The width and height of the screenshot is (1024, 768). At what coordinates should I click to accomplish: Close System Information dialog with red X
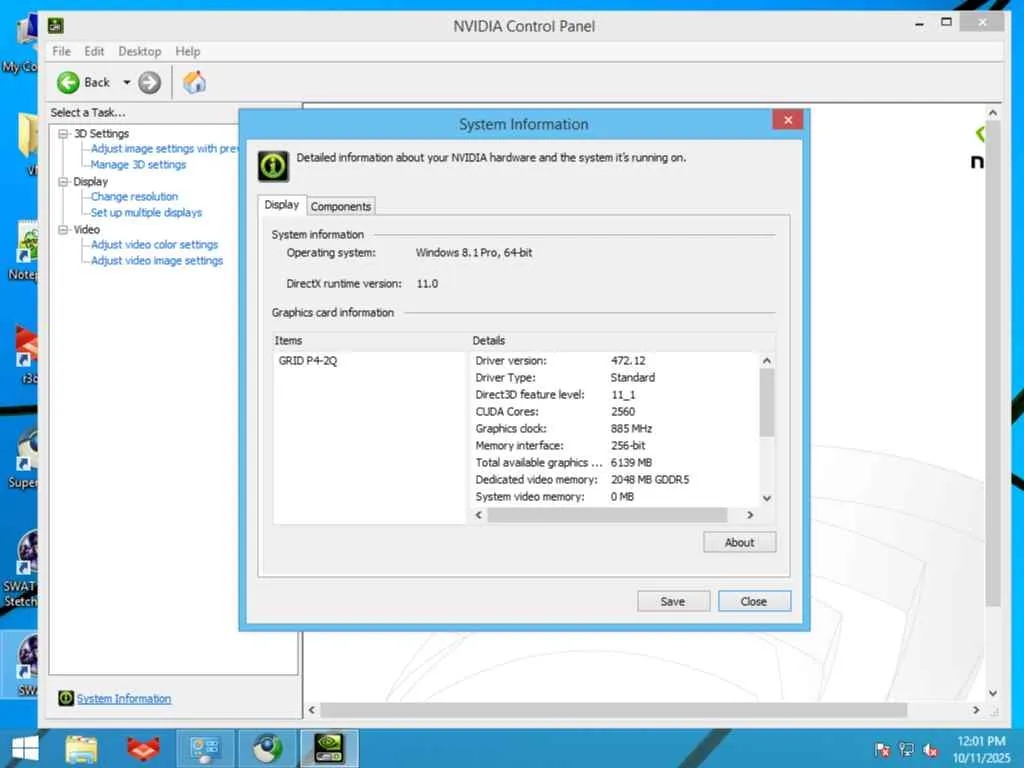click(788, 120)
